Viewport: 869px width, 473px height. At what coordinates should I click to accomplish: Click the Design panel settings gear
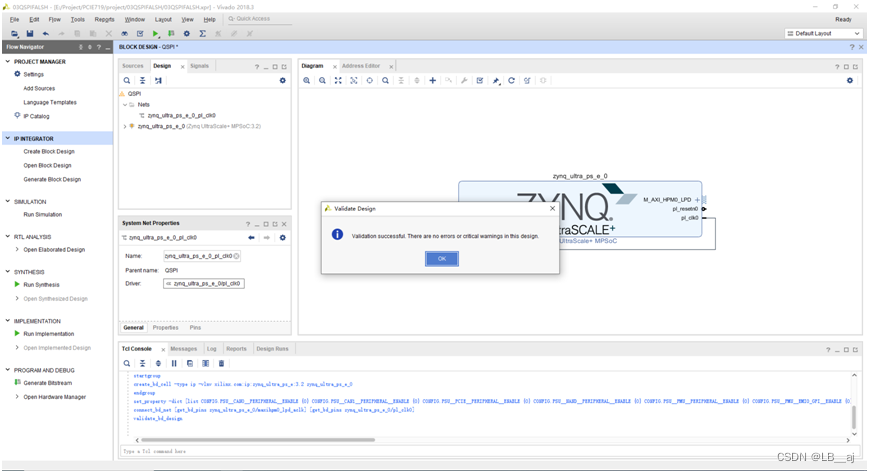pyautogui.click(x=283, y=80)
